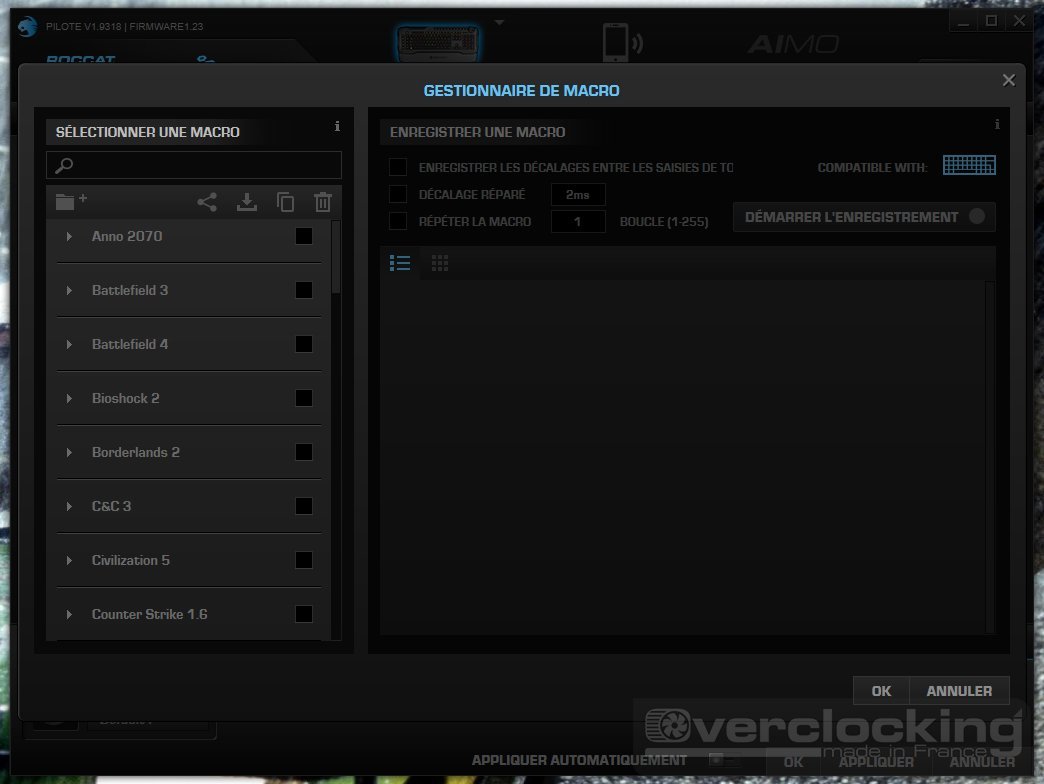Click the Annuler button in dialog

click(x=959, y=691)
